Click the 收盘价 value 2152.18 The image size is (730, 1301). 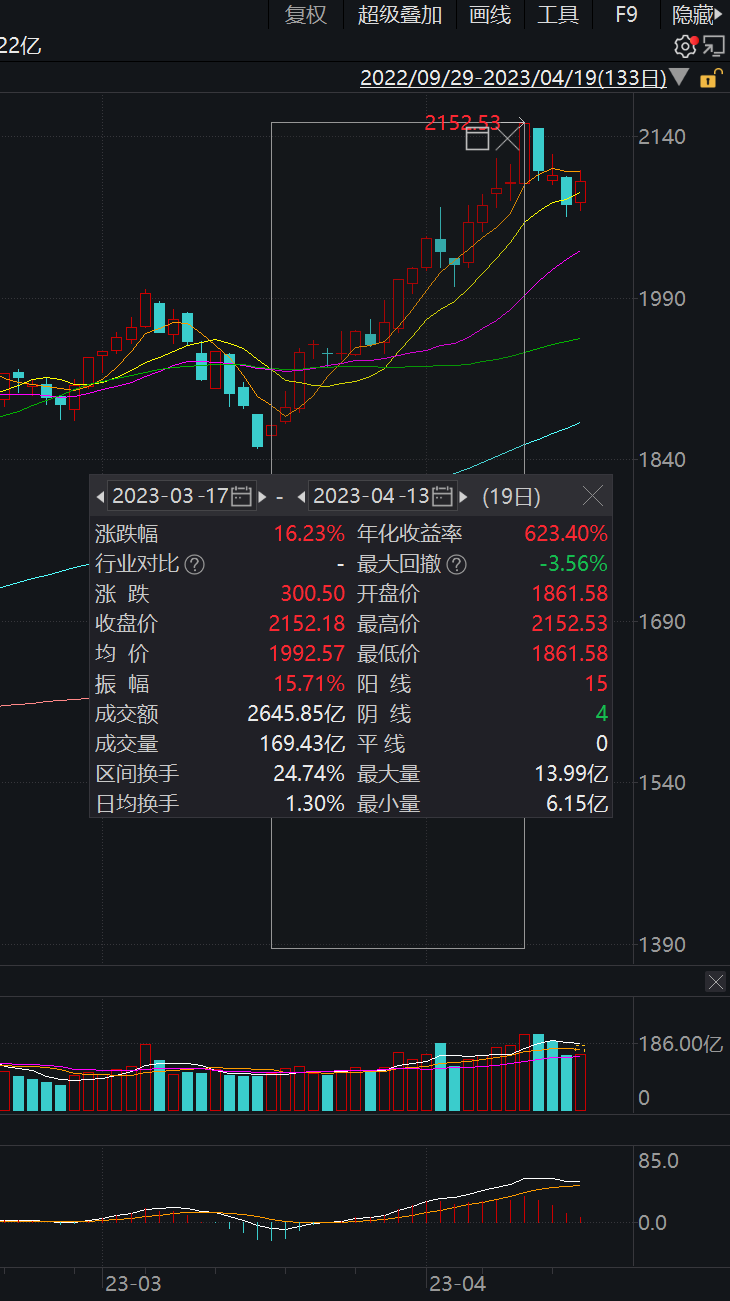[306, 624]
